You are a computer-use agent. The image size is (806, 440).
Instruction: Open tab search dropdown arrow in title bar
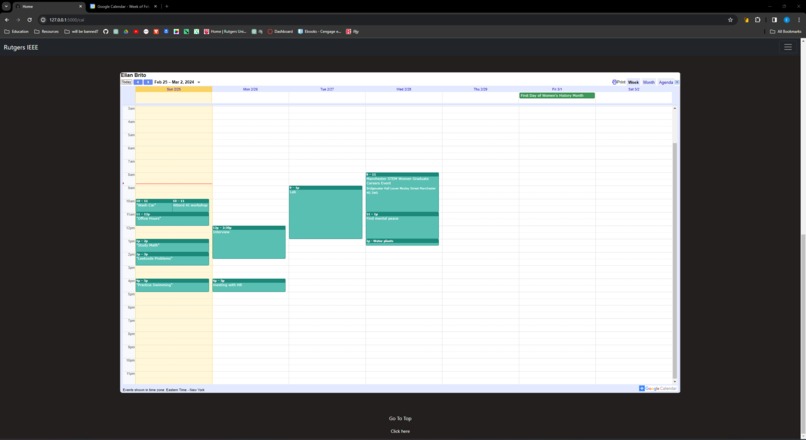pos(6,6)
